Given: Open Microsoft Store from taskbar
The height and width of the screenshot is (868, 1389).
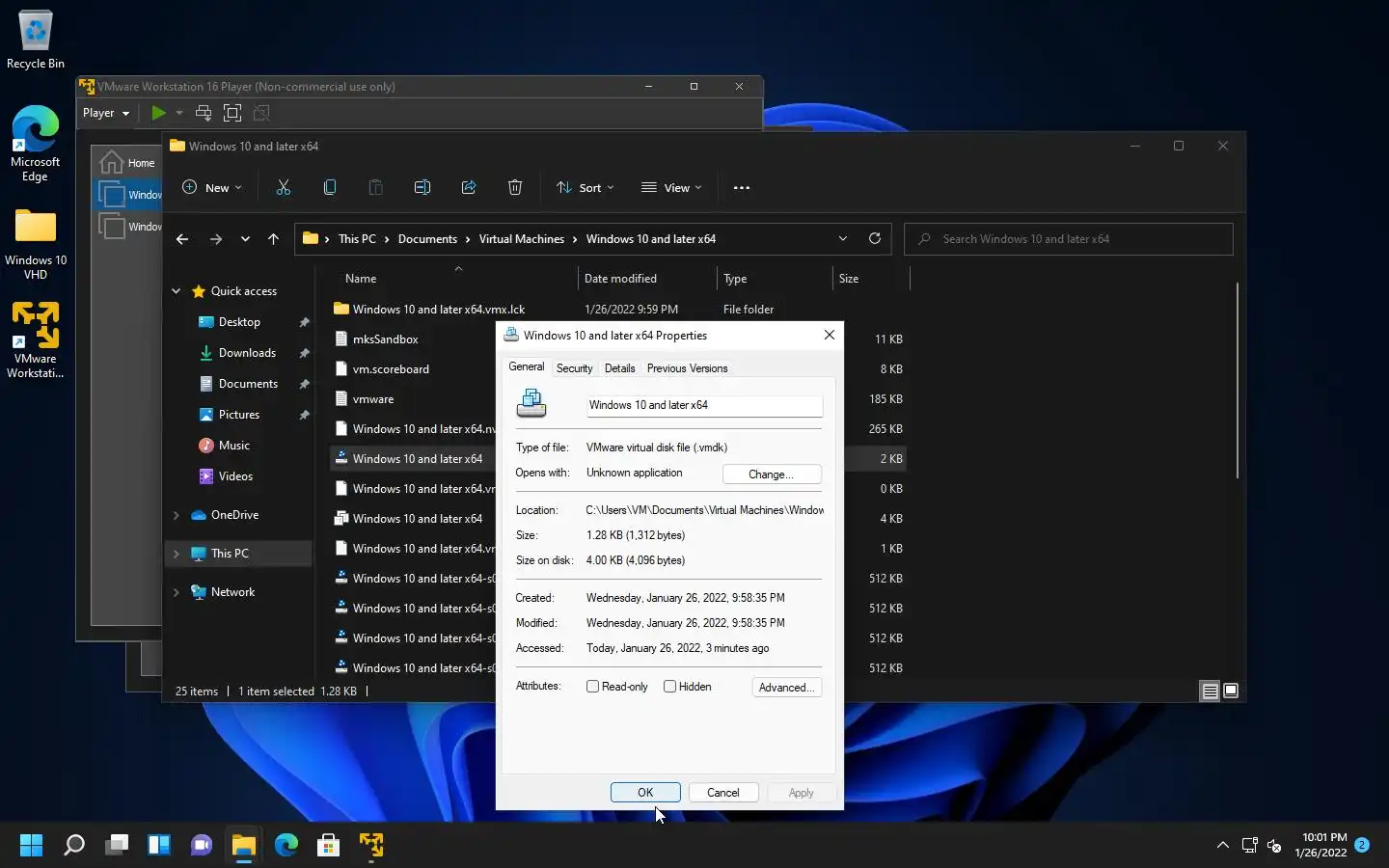Looking at the screenshot, I should [329, 846].
